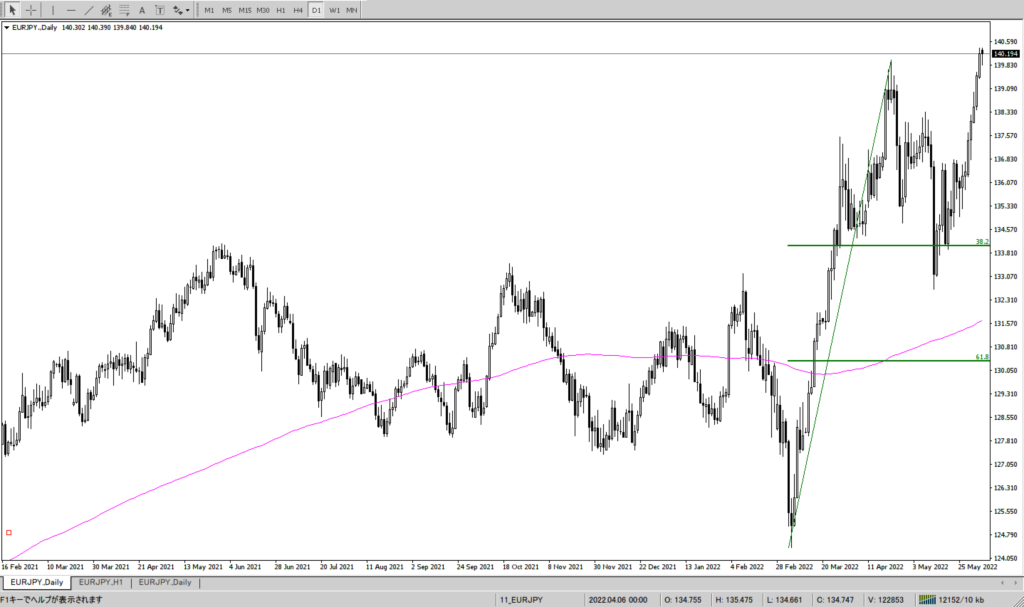Click the 11_EURJPY profile in status bar
This screenshot has height=607, width=1024.
coord(522,599)
